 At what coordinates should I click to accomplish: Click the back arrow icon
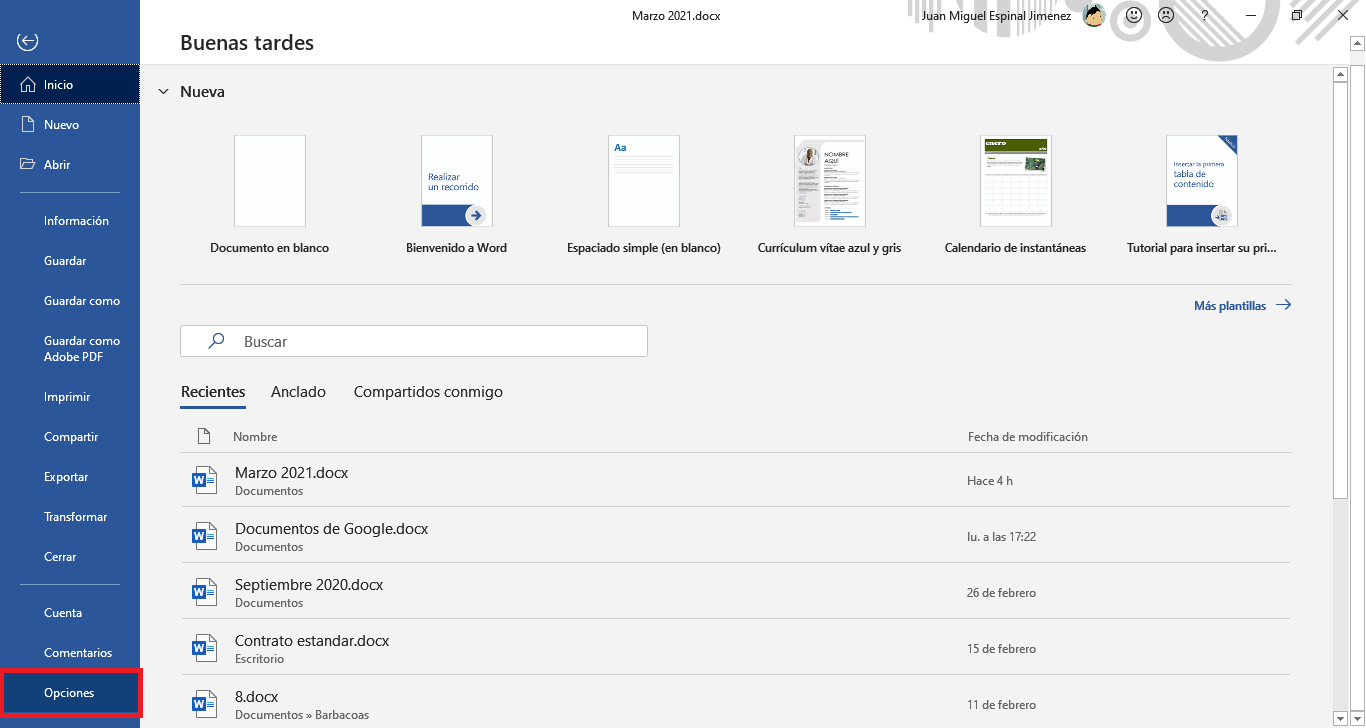click(x=28, y=41)
